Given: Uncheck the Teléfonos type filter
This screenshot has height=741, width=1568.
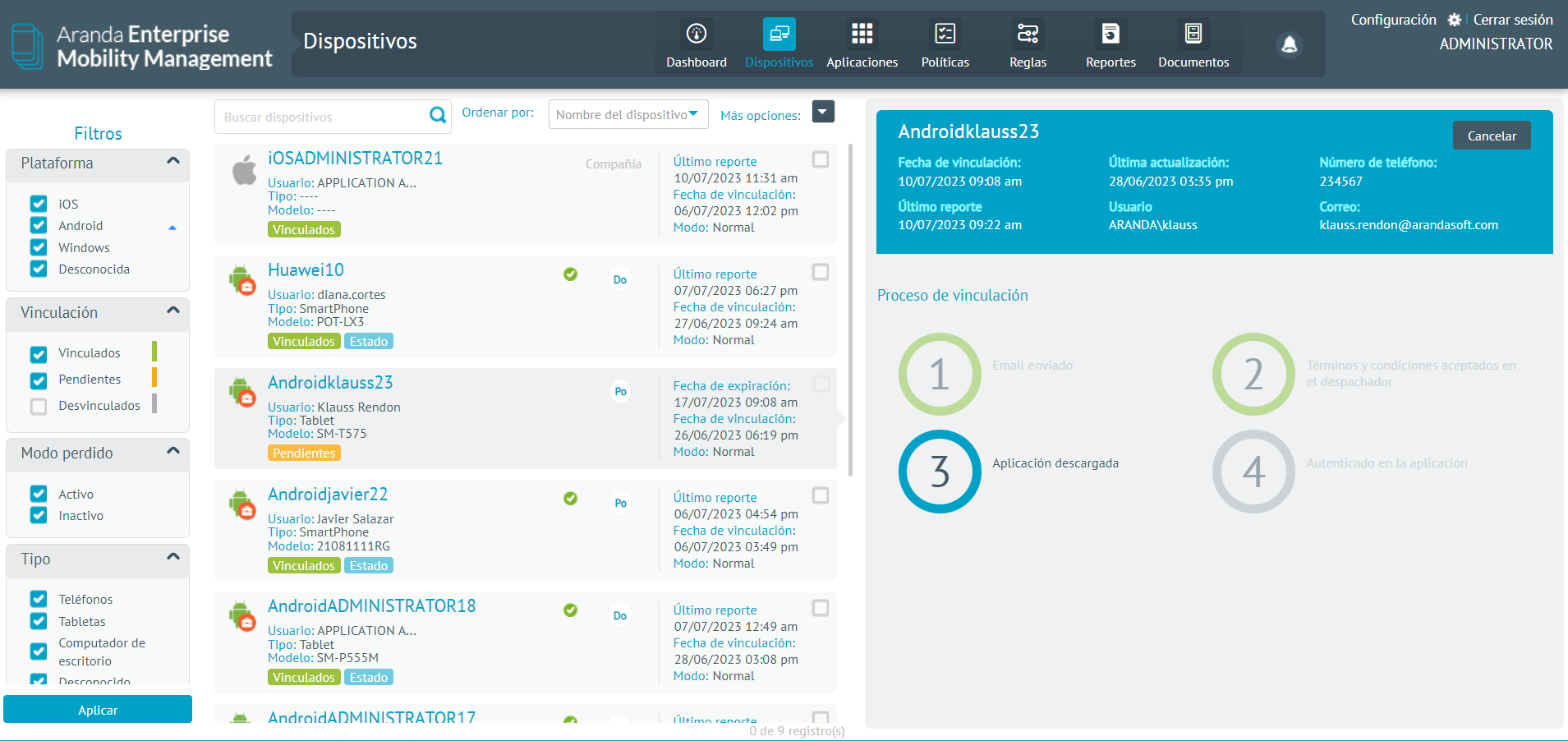Looking at the screenshot, I should click(x=39, y=599).
